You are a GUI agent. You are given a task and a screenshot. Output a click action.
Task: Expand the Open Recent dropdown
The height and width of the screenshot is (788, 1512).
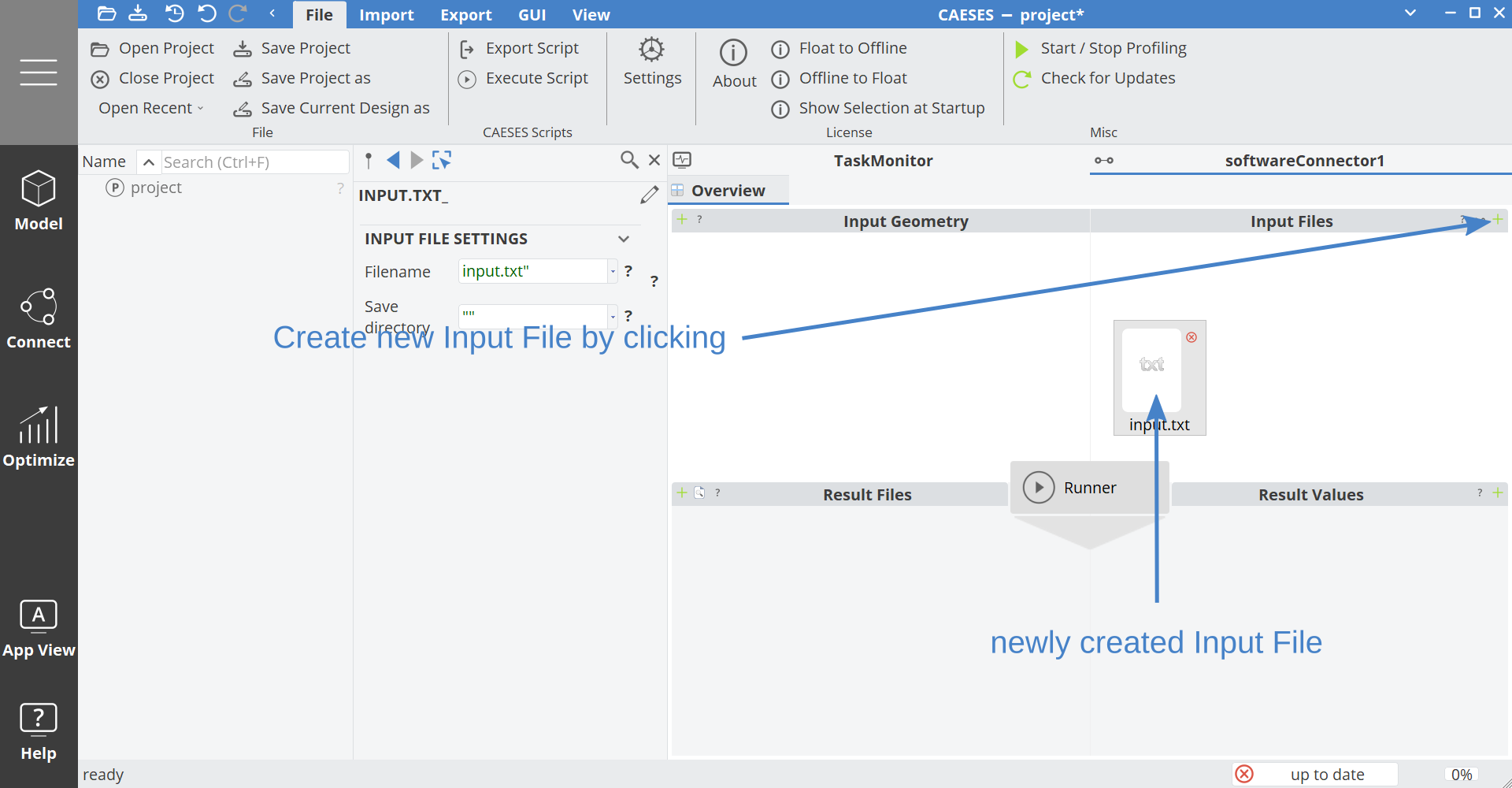point(151,108)
